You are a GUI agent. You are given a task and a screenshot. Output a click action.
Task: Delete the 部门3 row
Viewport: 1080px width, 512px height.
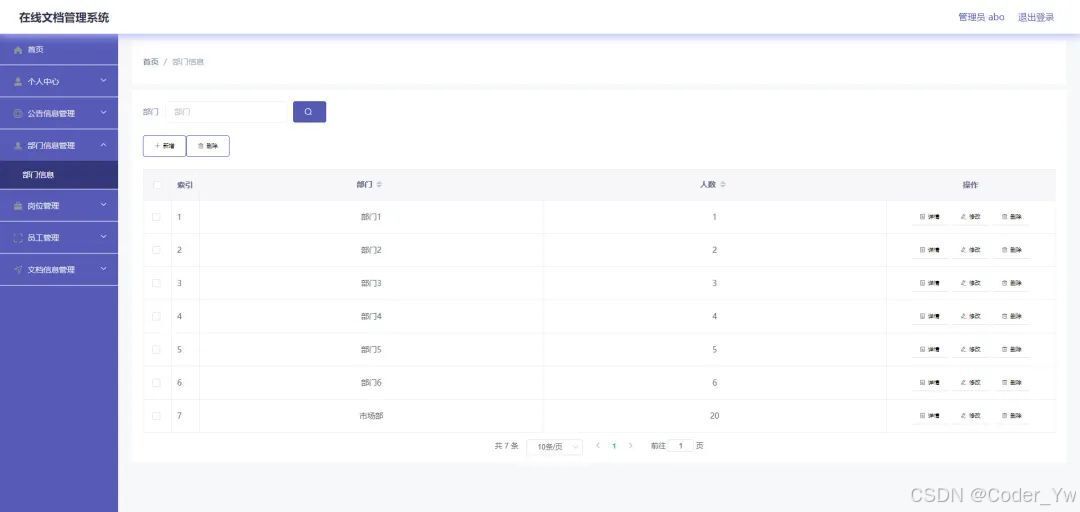(1011, 283)
